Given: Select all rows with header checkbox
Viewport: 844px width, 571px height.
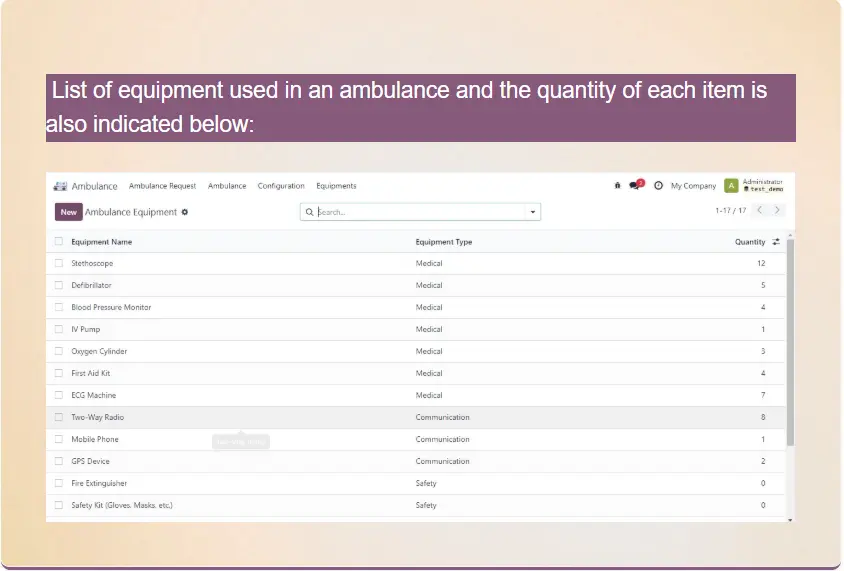Looking at the screenshot, I should click(59, 242).
